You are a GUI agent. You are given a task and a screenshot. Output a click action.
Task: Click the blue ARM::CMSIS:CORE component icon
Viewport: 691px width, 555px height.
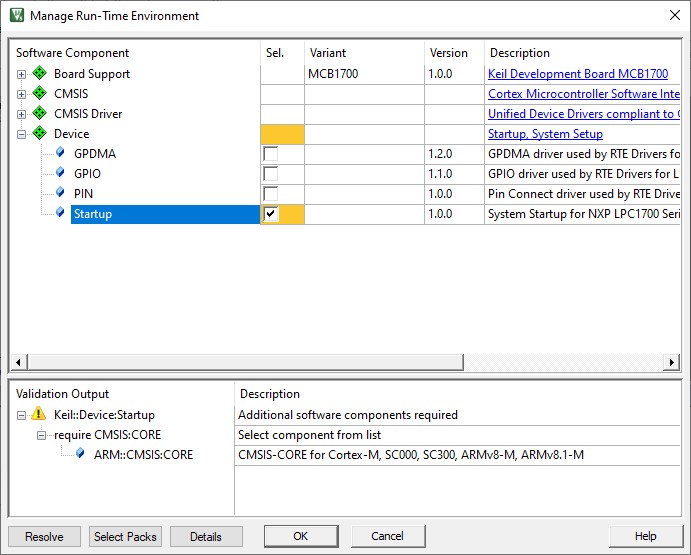[80, 454]
